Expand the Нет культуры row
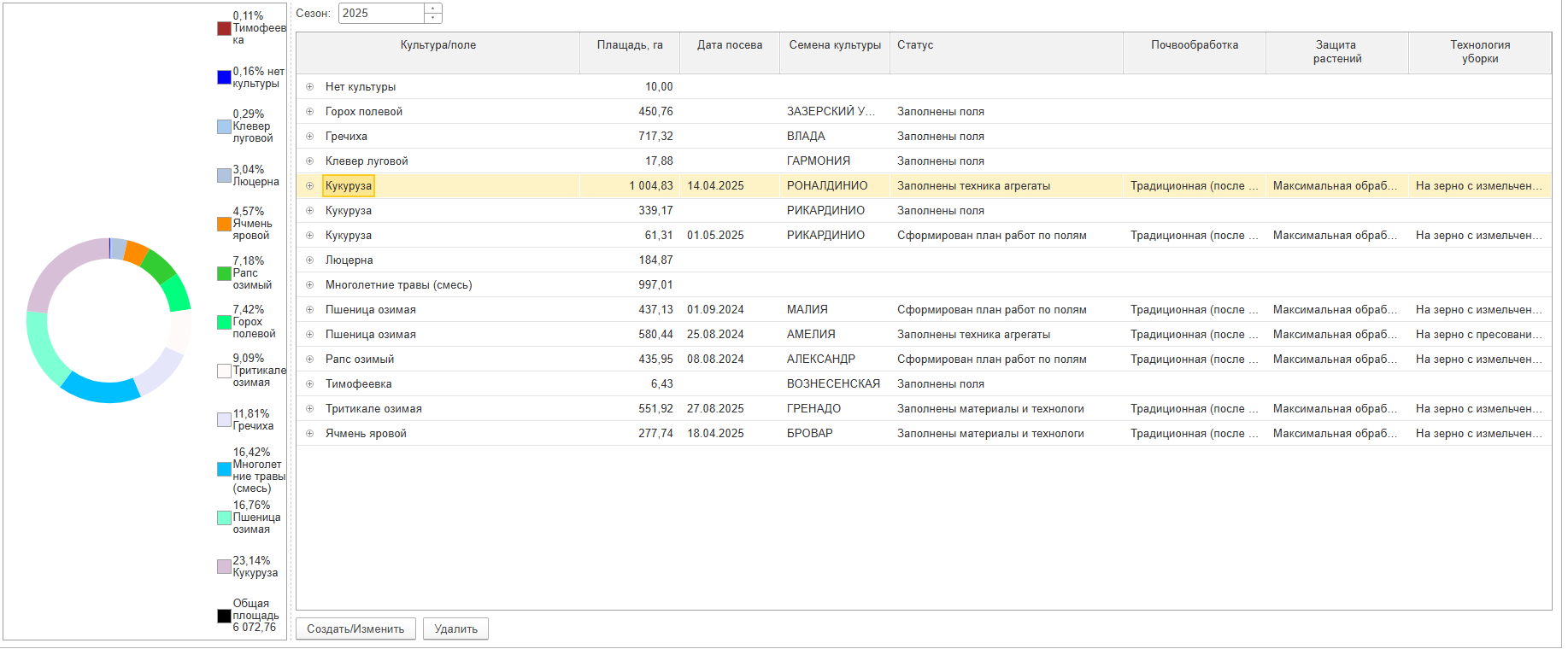Image resolution: width=1568 pixels, height=649 pixels. click(x=310, y=87)
